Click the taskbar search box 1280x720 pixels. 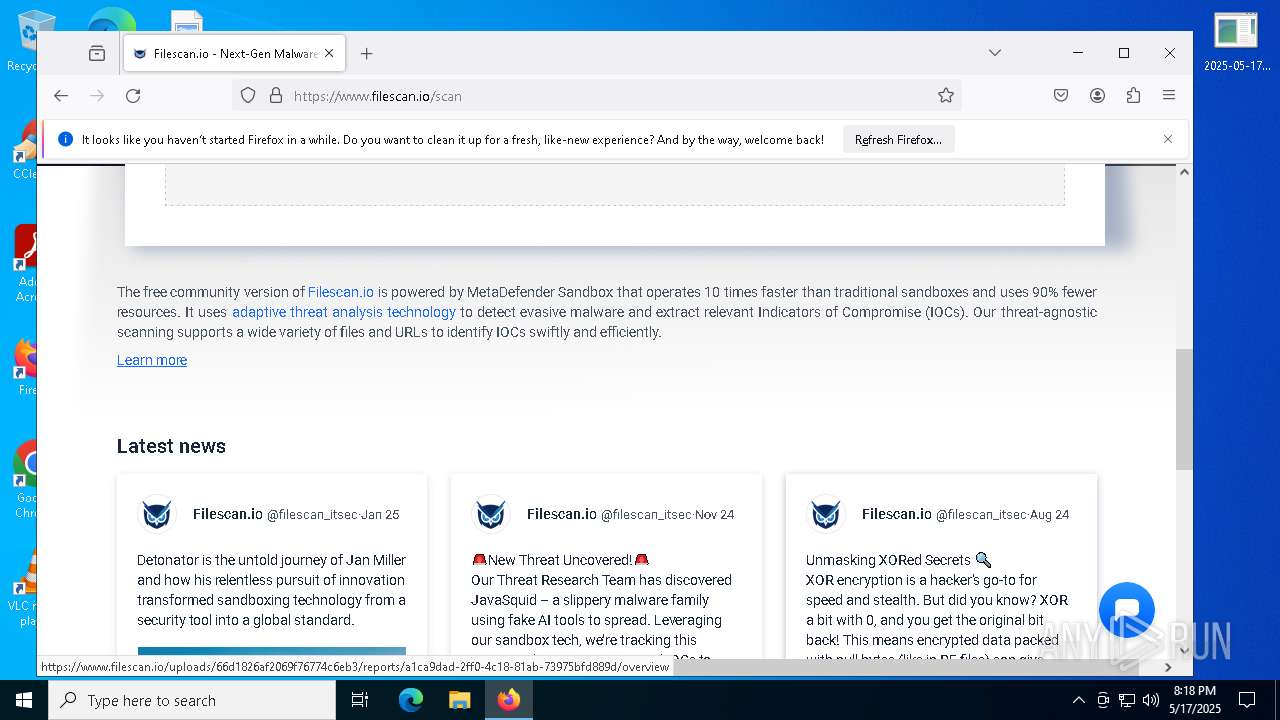[192, 700]
